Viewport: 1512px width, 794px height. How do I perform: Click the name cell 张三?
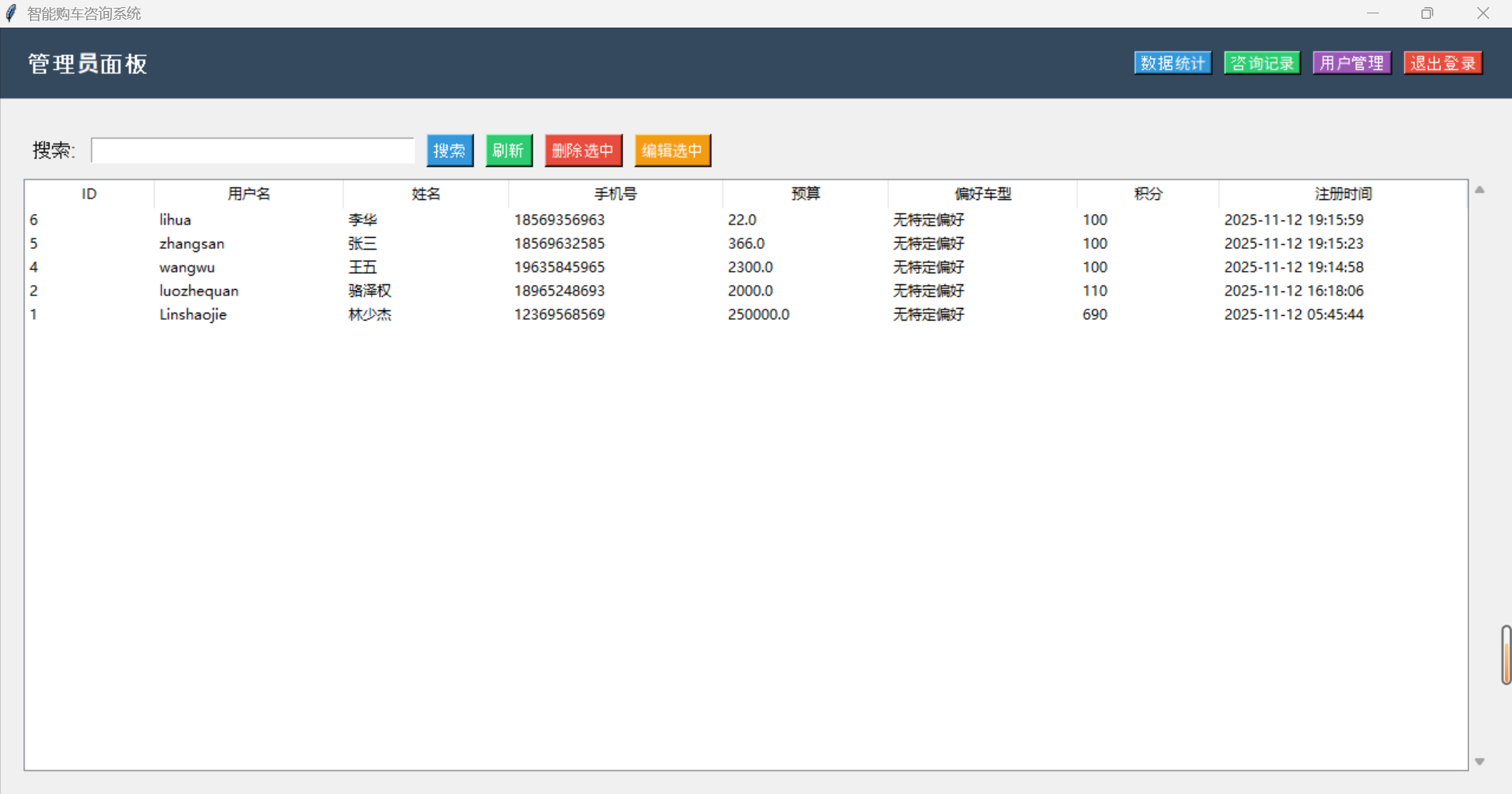point(363,243)
